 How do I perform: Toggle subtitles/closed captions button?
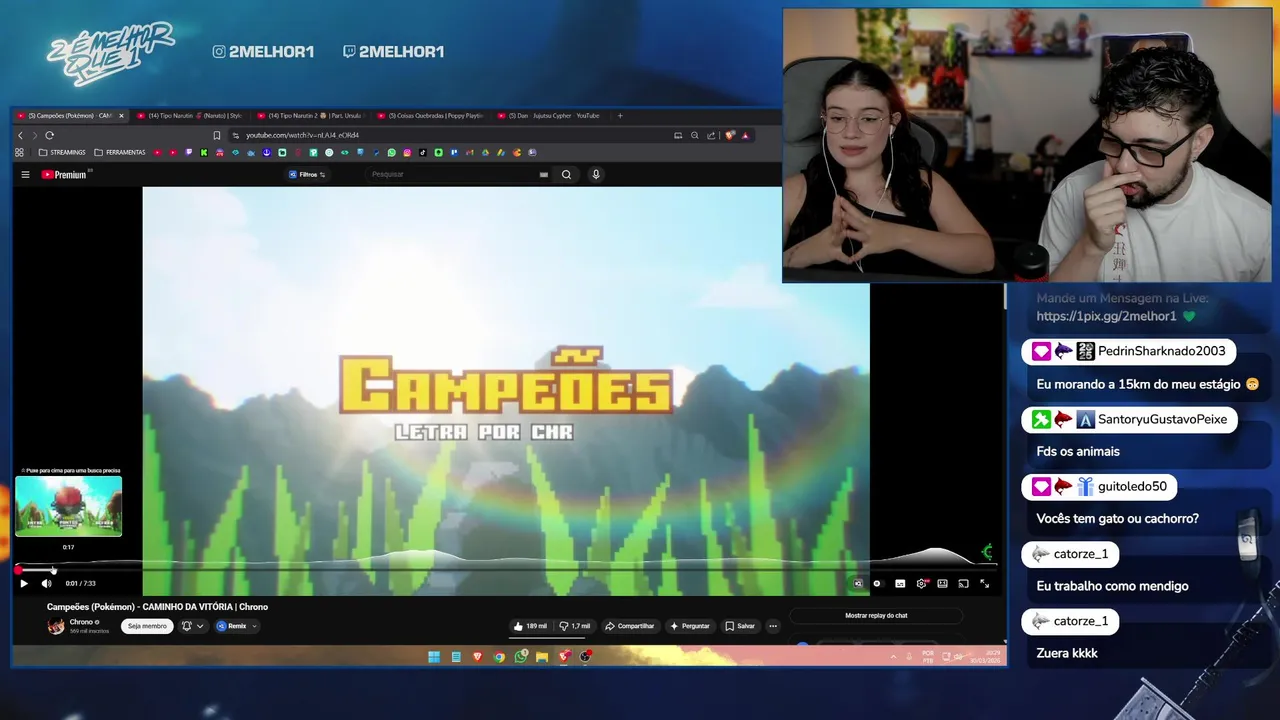point(900,583)
